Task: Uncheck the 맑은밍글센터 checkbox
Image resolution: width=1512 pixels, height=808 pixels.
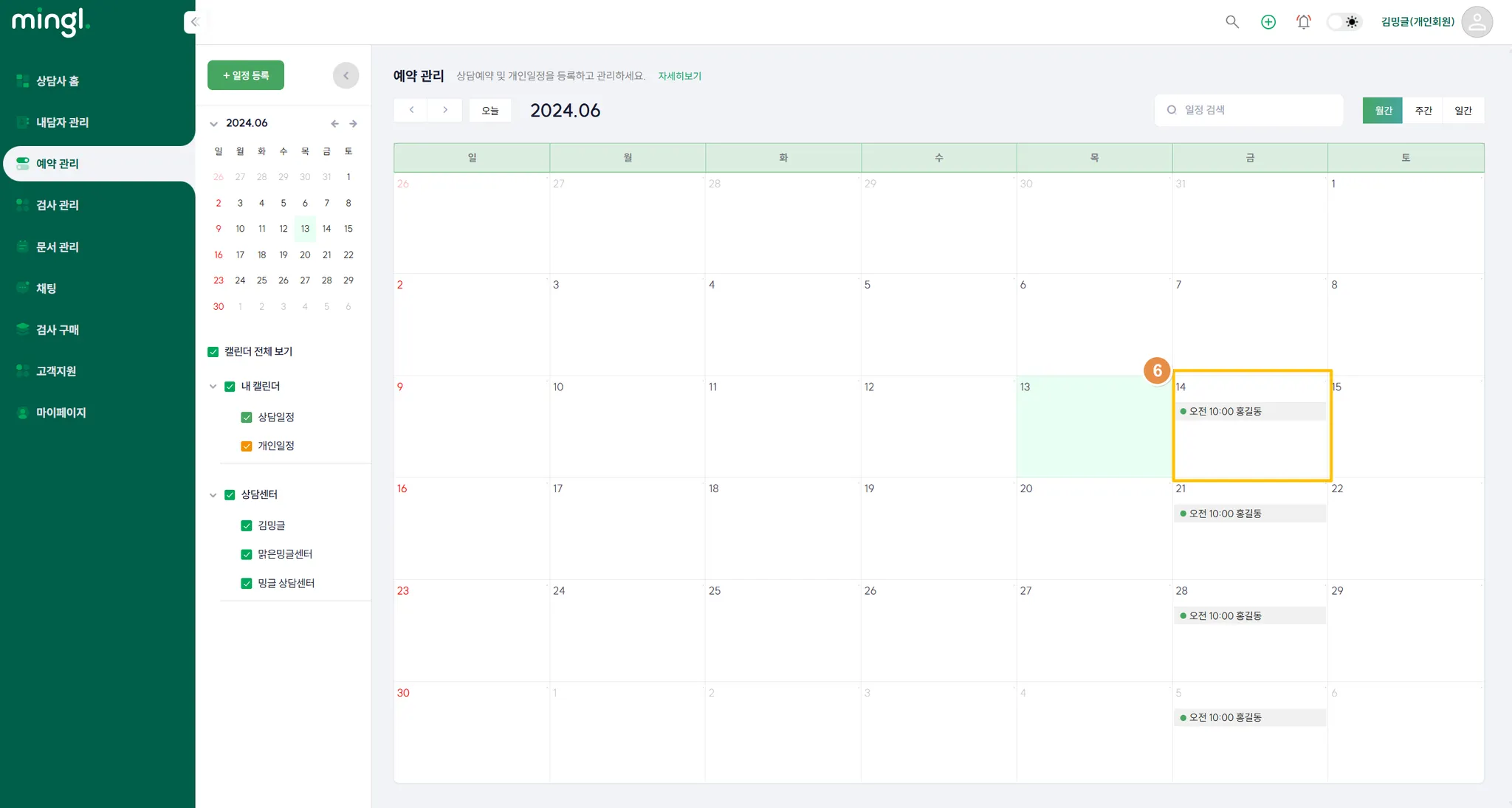Action: (x=247, y=555)
